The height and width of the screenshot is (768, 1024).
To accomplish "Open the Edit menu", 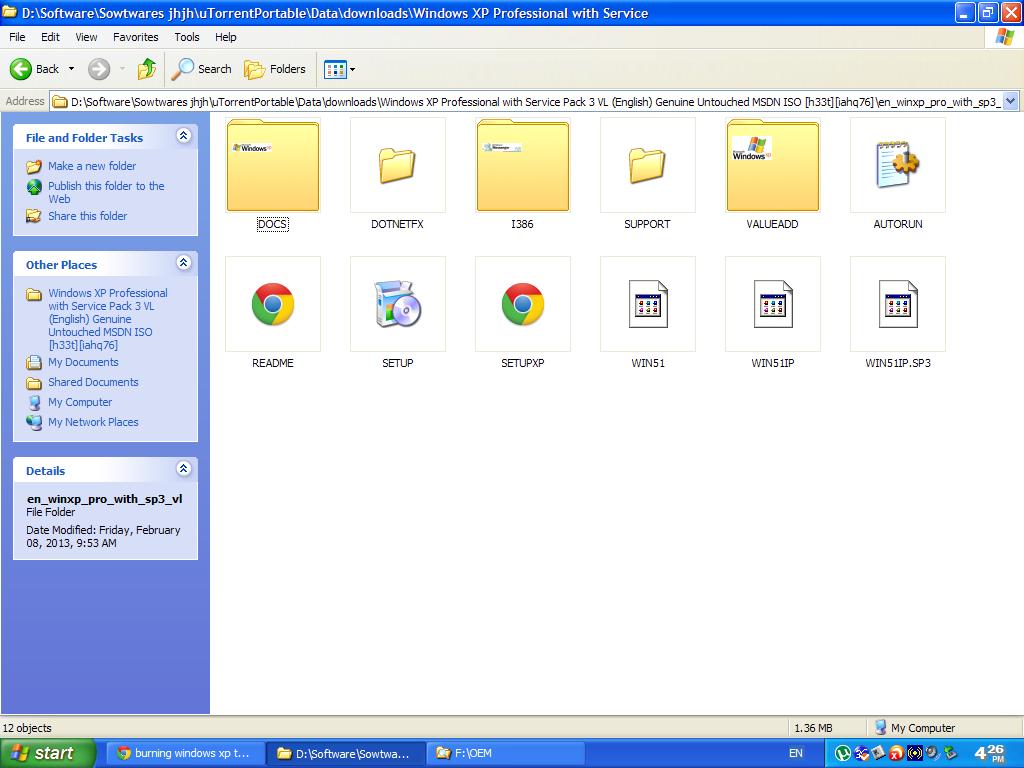I will [x=50, y=37].
